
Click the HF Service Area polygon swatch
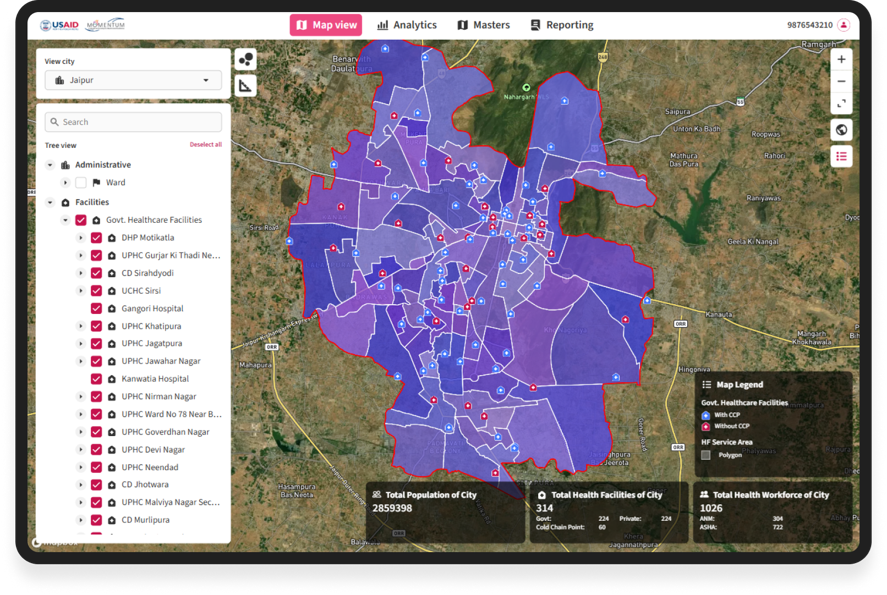706,455
